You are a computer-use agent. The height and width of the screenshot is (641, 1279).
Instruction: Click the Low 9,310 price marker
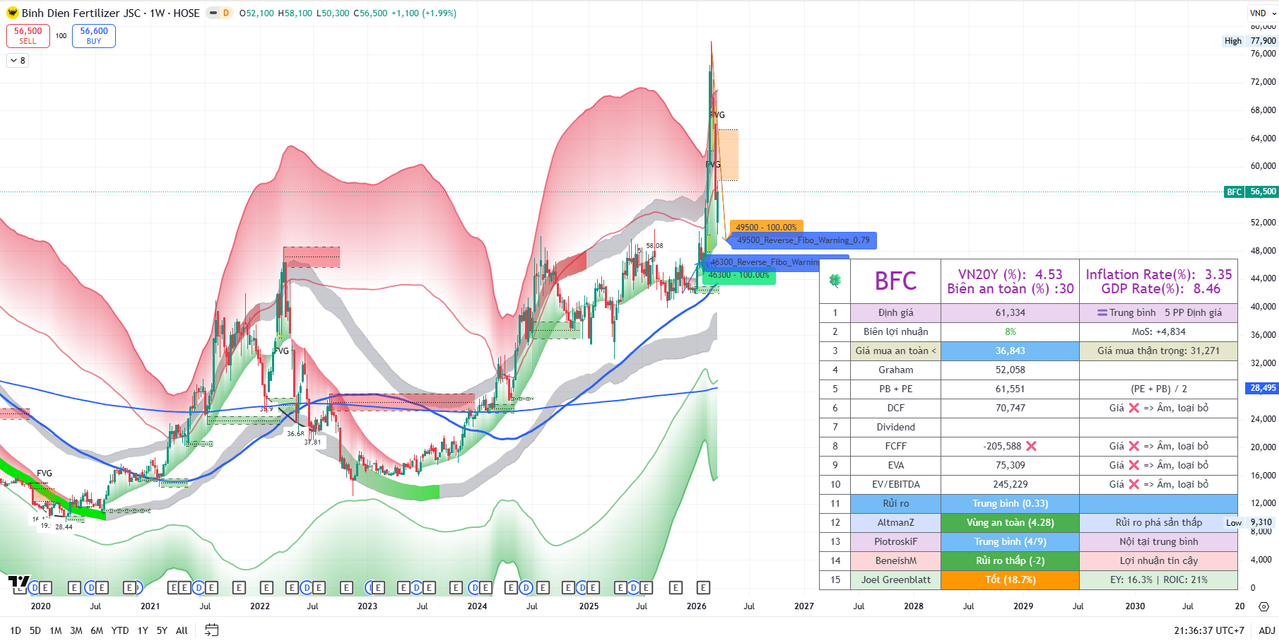(1251, 522)
